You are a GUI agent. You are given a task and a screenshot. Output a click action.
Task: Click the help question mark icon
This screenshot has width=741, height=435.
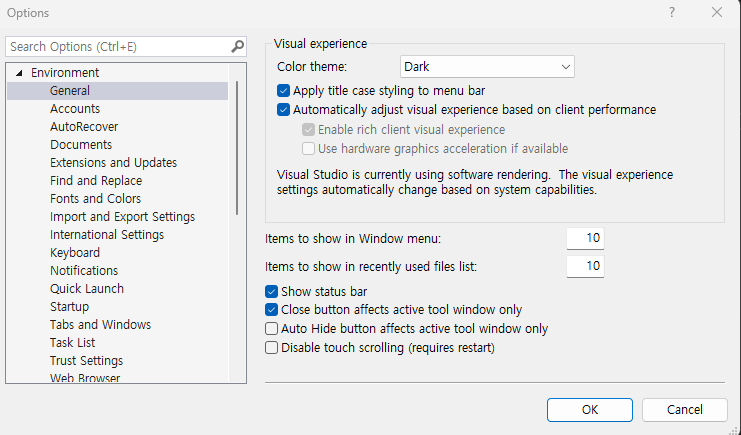tap(672, 12)
